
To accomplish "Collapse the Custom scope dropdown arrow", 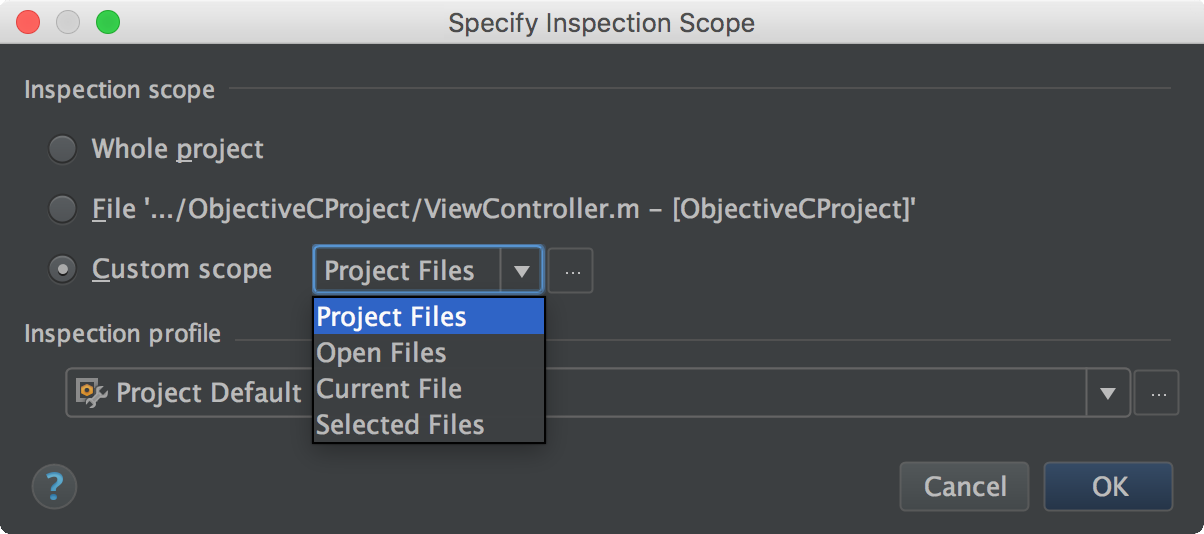I will click(x=522, y=271).
